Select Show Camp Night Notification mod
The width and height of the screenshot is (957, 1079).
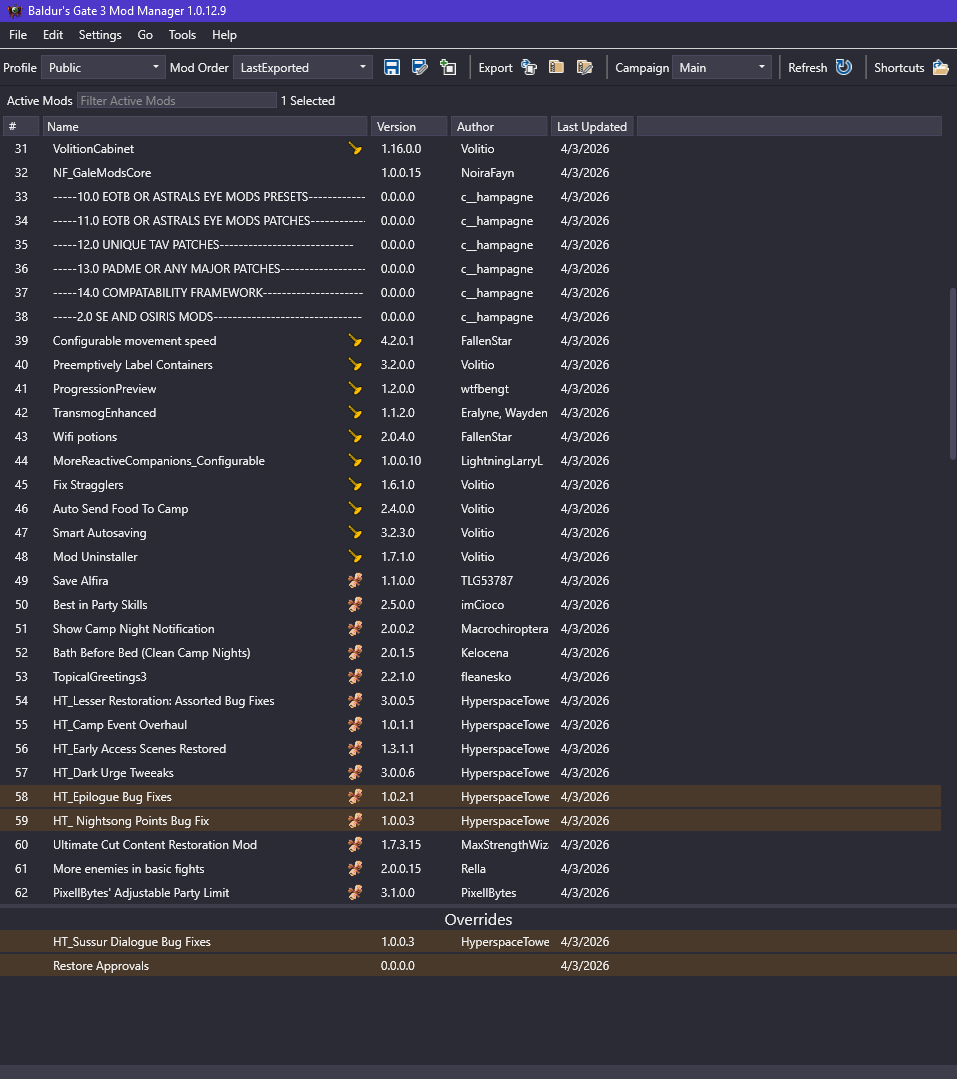tap(471, 629)
